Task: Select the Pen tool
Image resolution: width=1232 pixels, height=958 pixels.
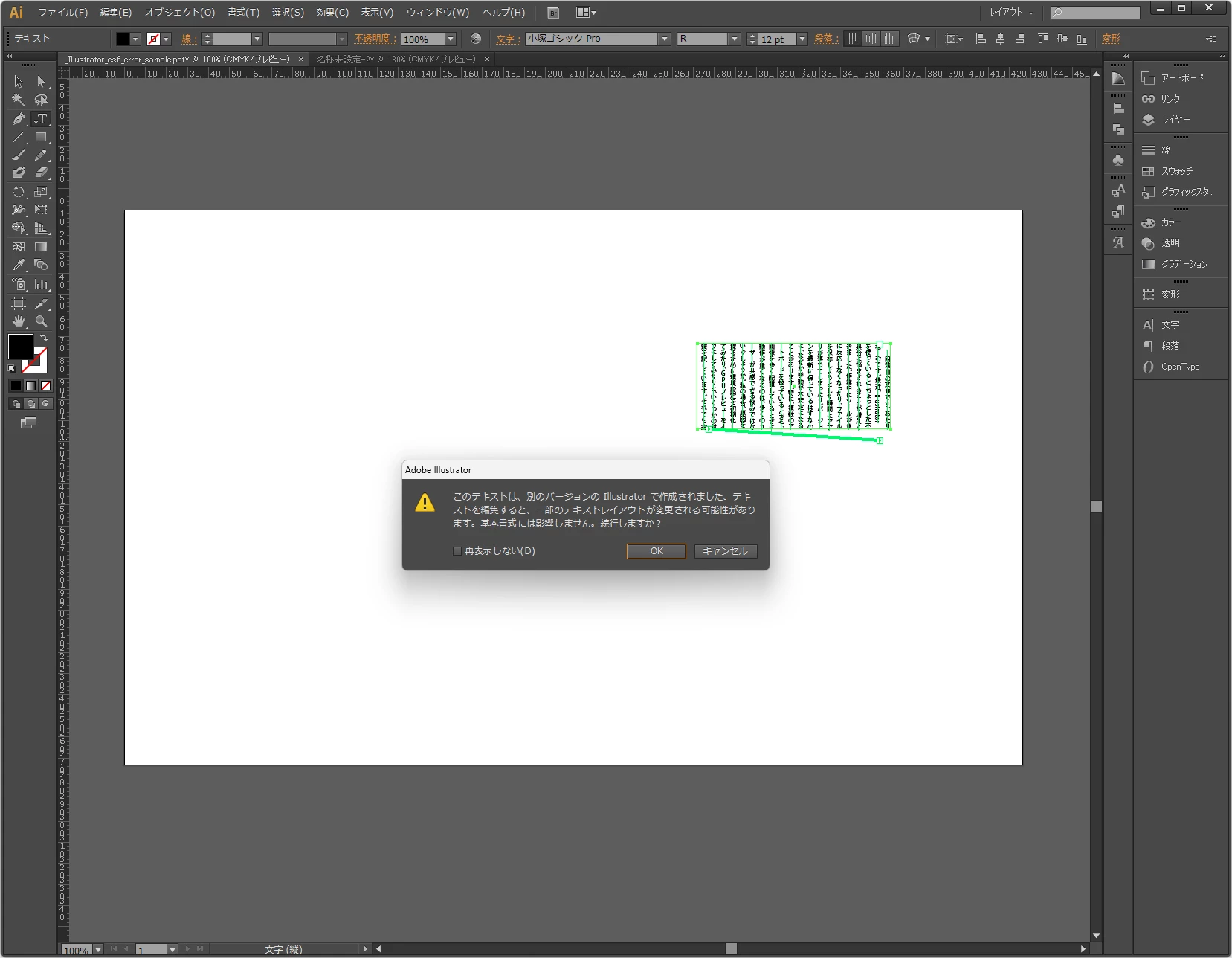Action: pos(19,119)
